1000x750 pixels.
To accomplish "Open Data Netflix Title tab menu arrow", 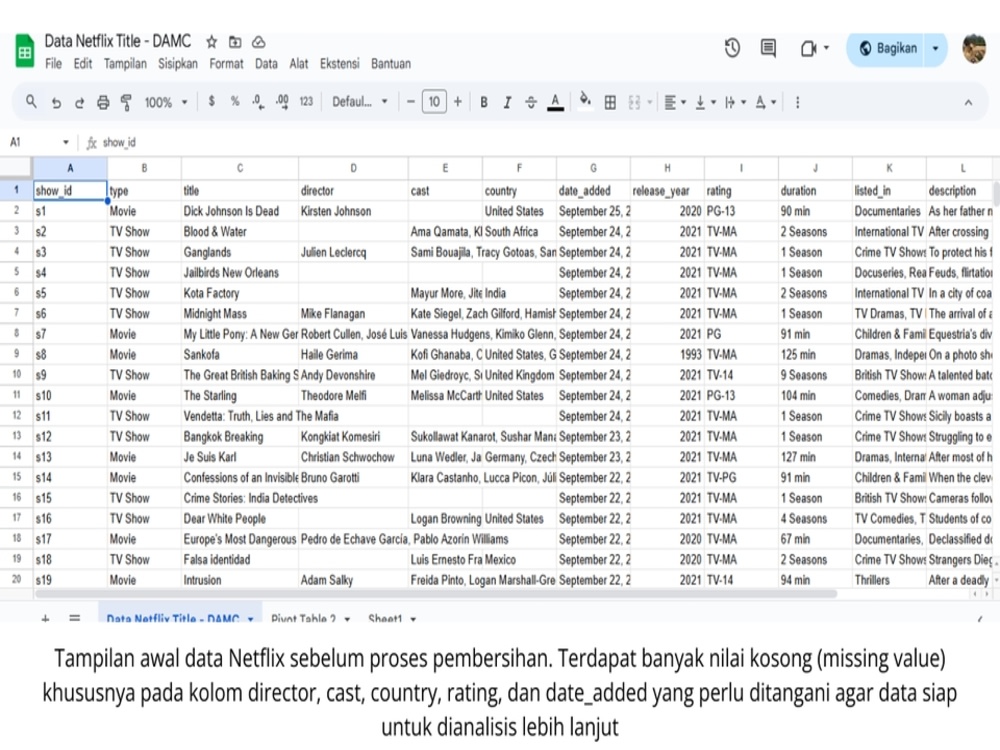I will [x=251, y=618].
